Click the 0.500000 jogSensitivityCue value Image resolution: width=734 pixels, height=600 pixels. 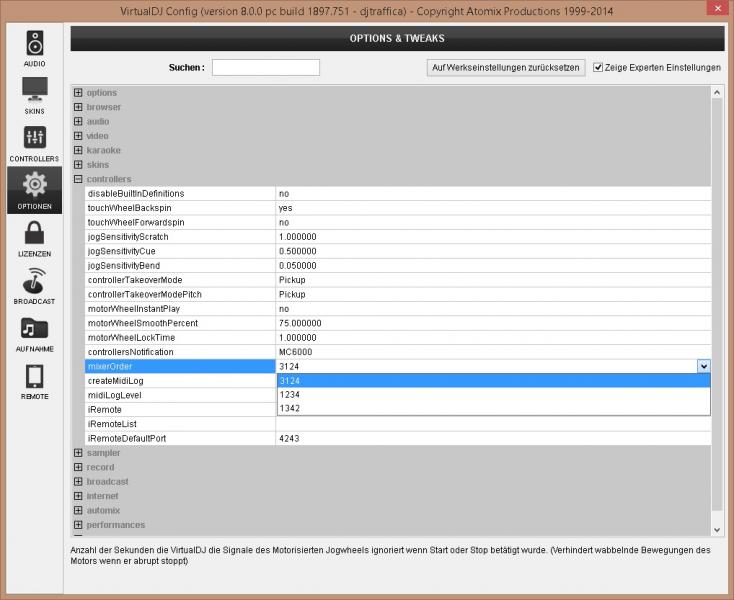pos(298,251)
